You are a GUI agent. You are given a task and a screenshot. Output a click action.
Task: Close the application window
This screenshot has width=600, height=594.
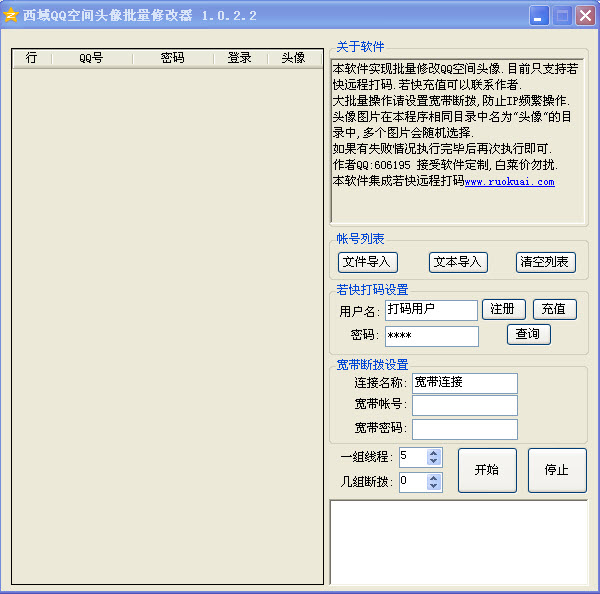pos(585,16)
